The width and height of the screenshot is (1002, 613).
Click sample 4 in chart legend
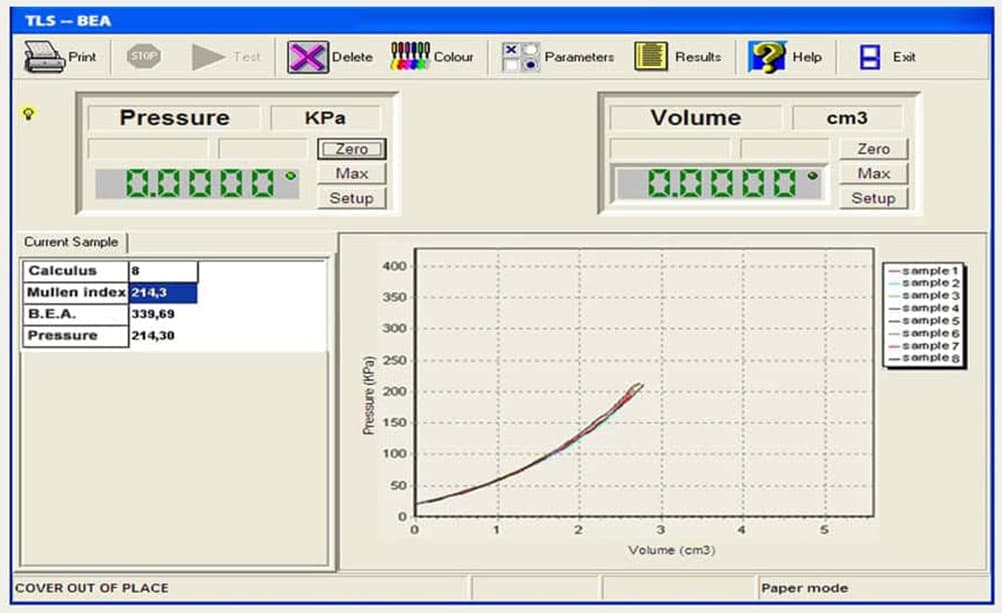point(924,308)
